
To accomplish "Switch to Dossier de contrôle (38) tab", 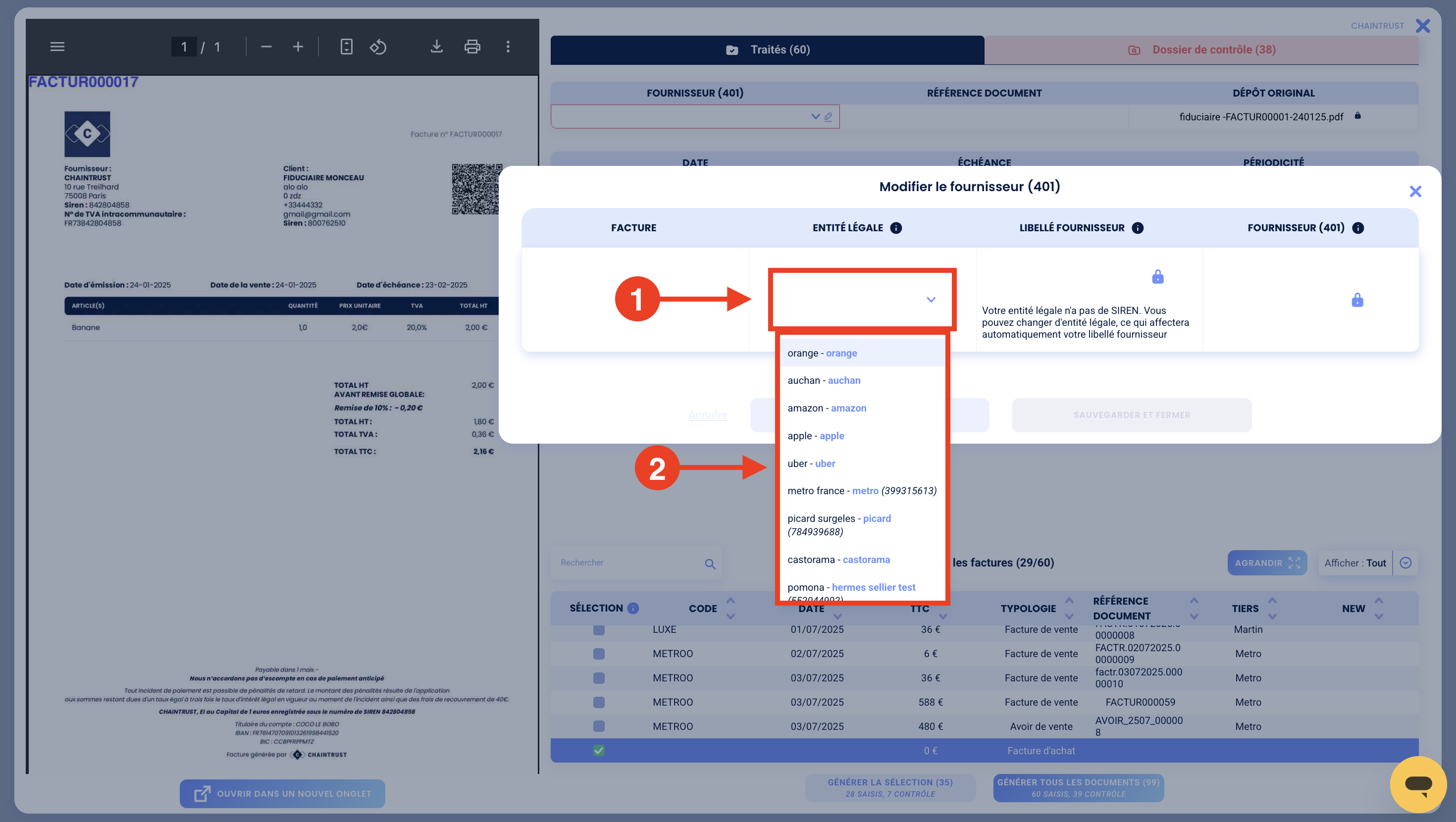I will click(1201, 50).
